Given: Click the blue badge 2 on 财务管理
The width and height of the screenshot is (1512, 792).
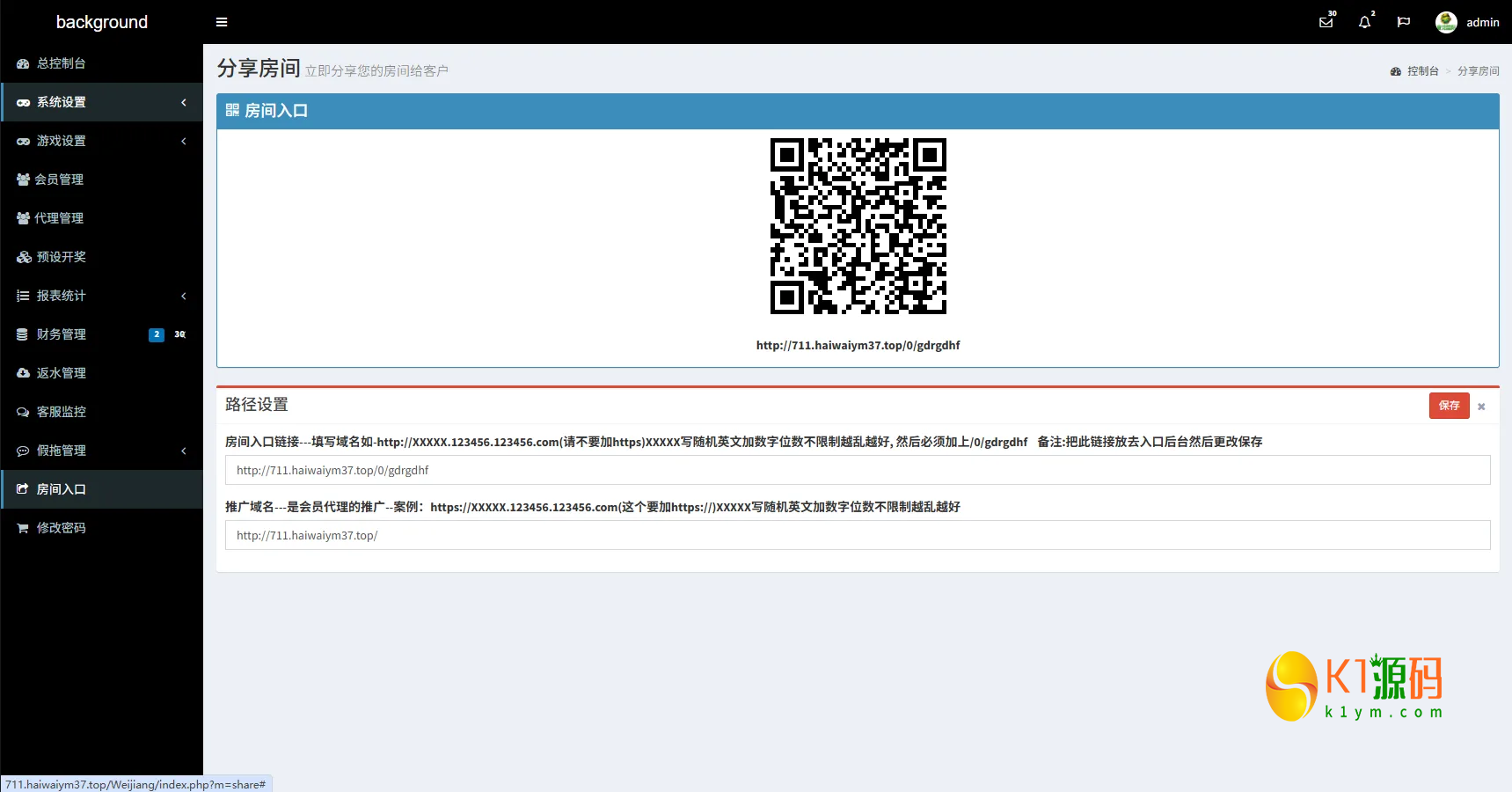Looking at the screenshot, I should coord(157,334).
